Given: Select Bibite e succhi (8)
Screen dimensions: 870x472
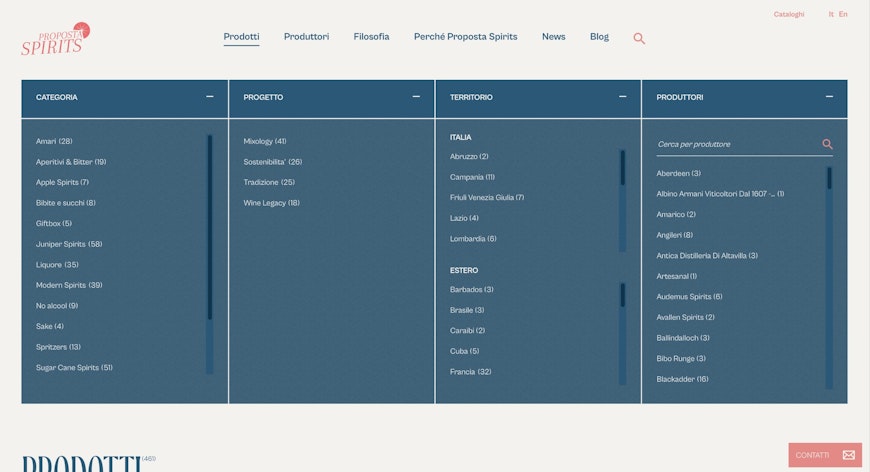Looking at the screenshot, I should coord(65,203).
